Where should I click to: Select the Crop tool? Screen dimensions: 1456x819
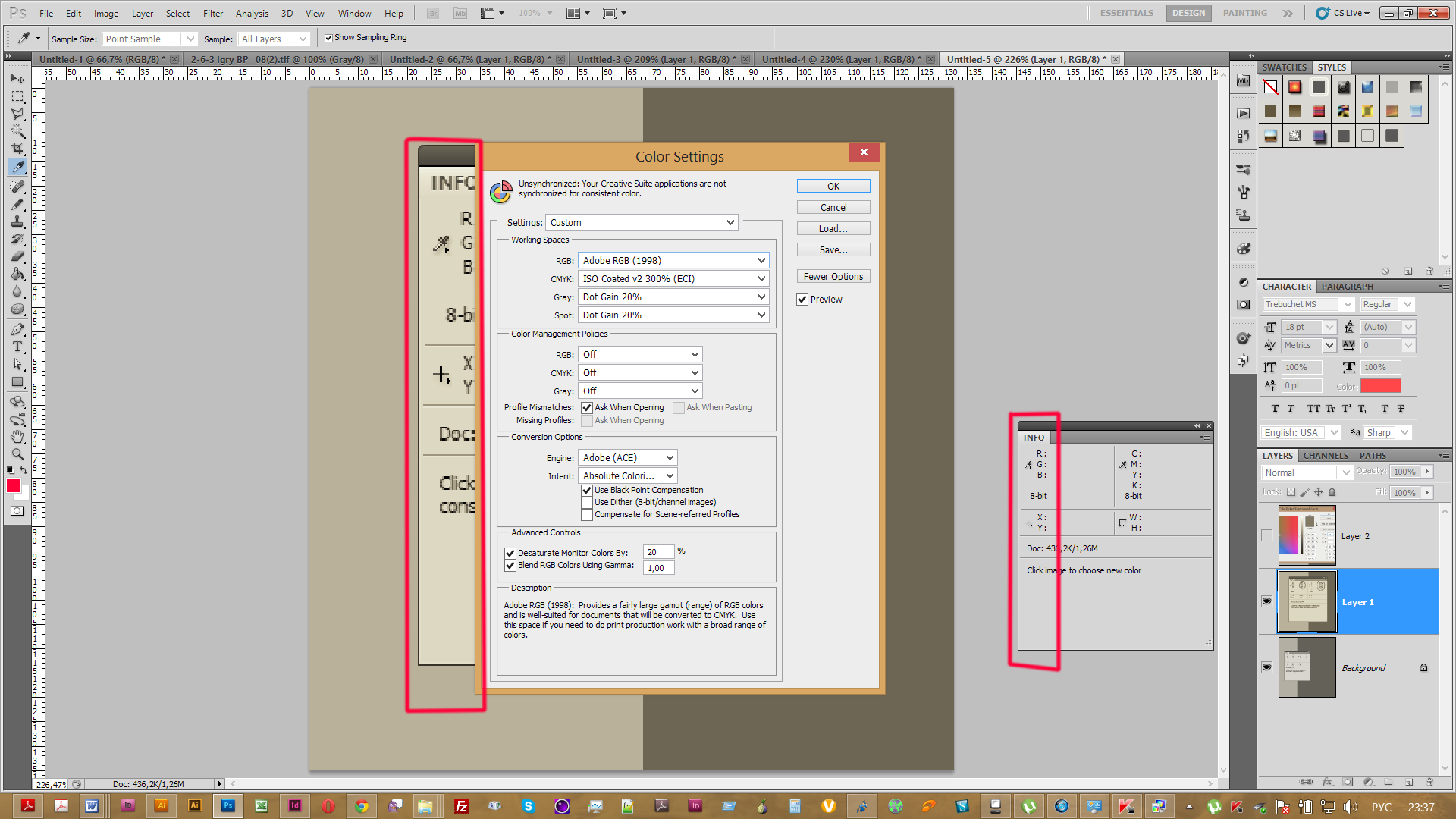point(17,149)
